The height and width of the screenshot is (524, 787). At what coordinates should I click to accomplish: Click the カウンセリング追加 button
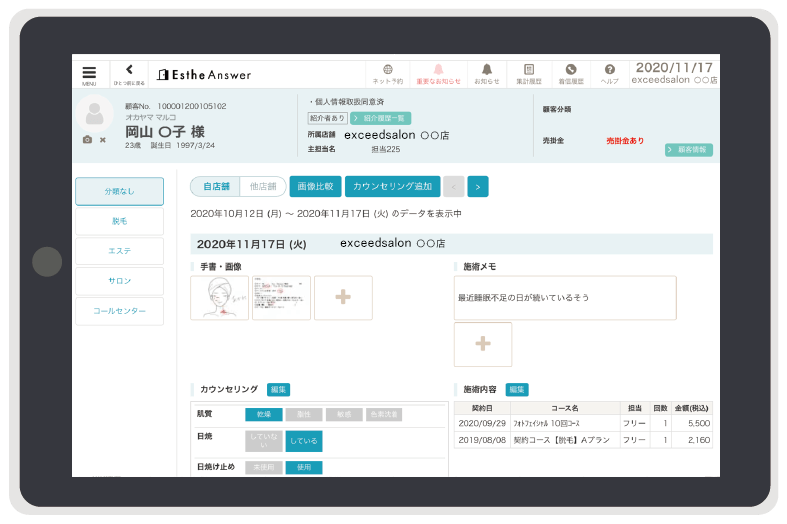[x=391, y=186]
